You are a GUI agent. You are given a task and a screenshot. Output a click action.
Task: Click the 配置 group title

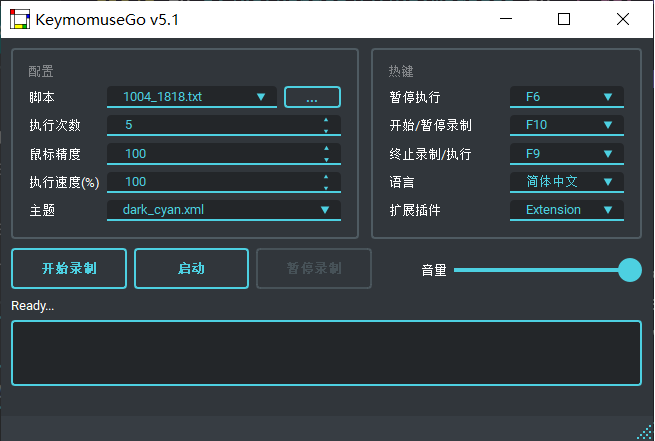41,71
